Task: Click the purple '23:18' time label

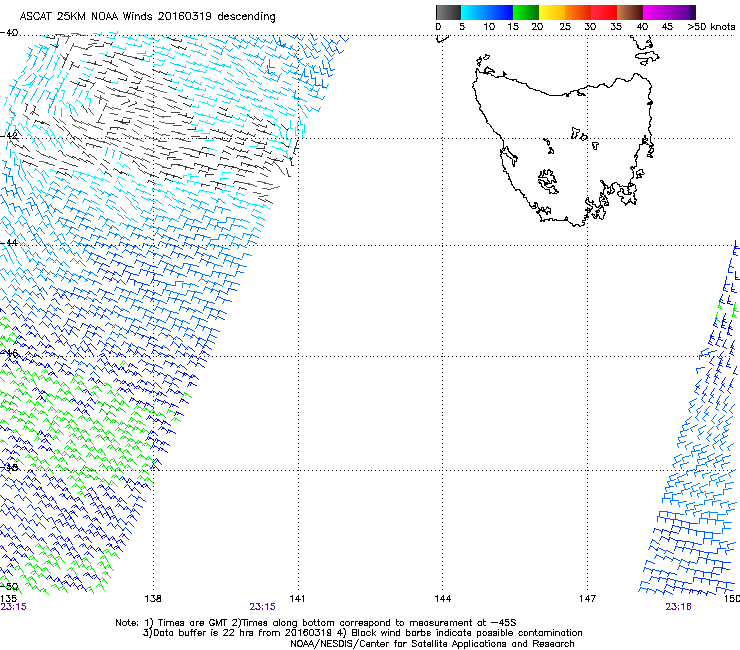Action: pos(679,607)
